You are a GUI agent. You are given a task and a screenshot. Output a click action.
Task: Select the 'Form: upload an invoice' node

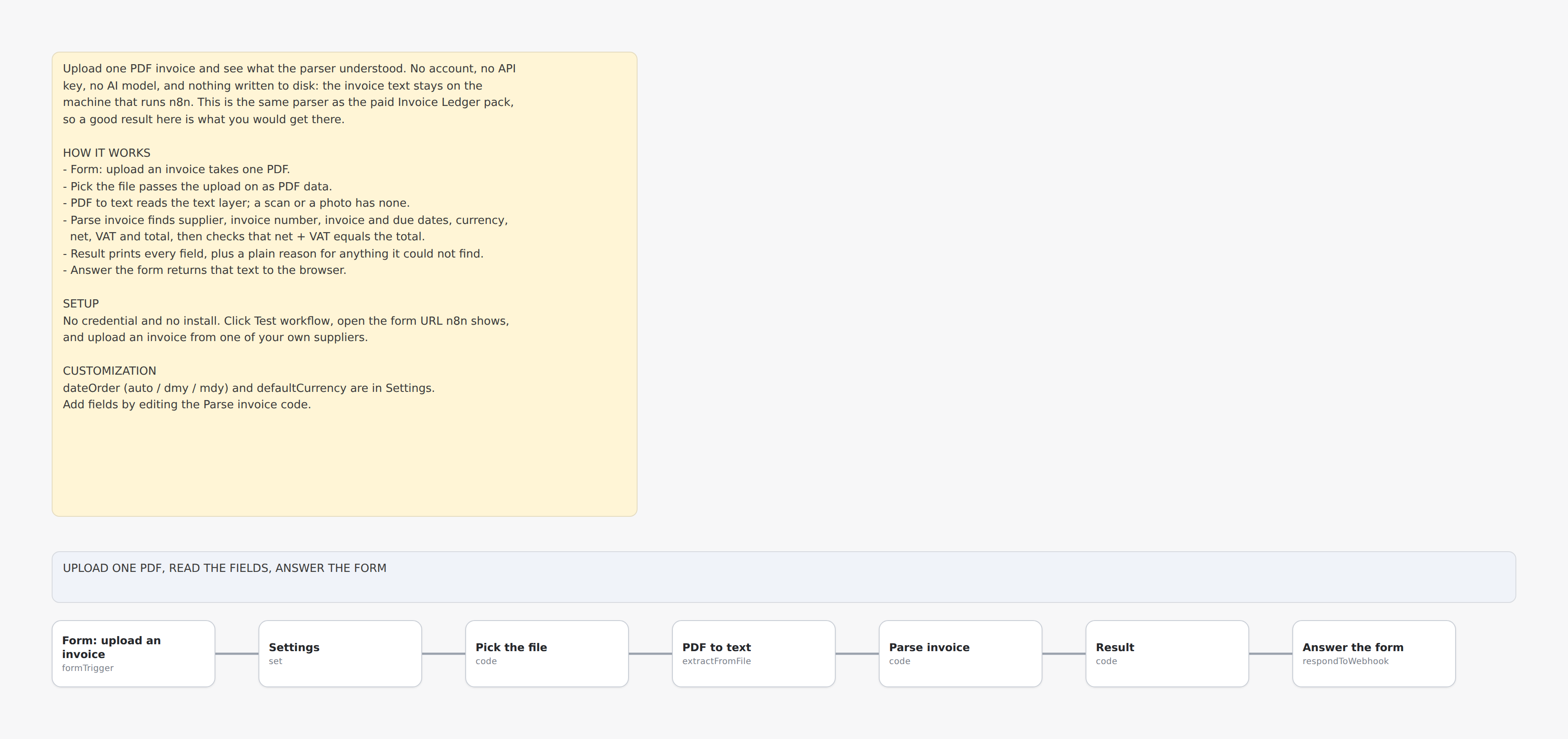[133, 654]
